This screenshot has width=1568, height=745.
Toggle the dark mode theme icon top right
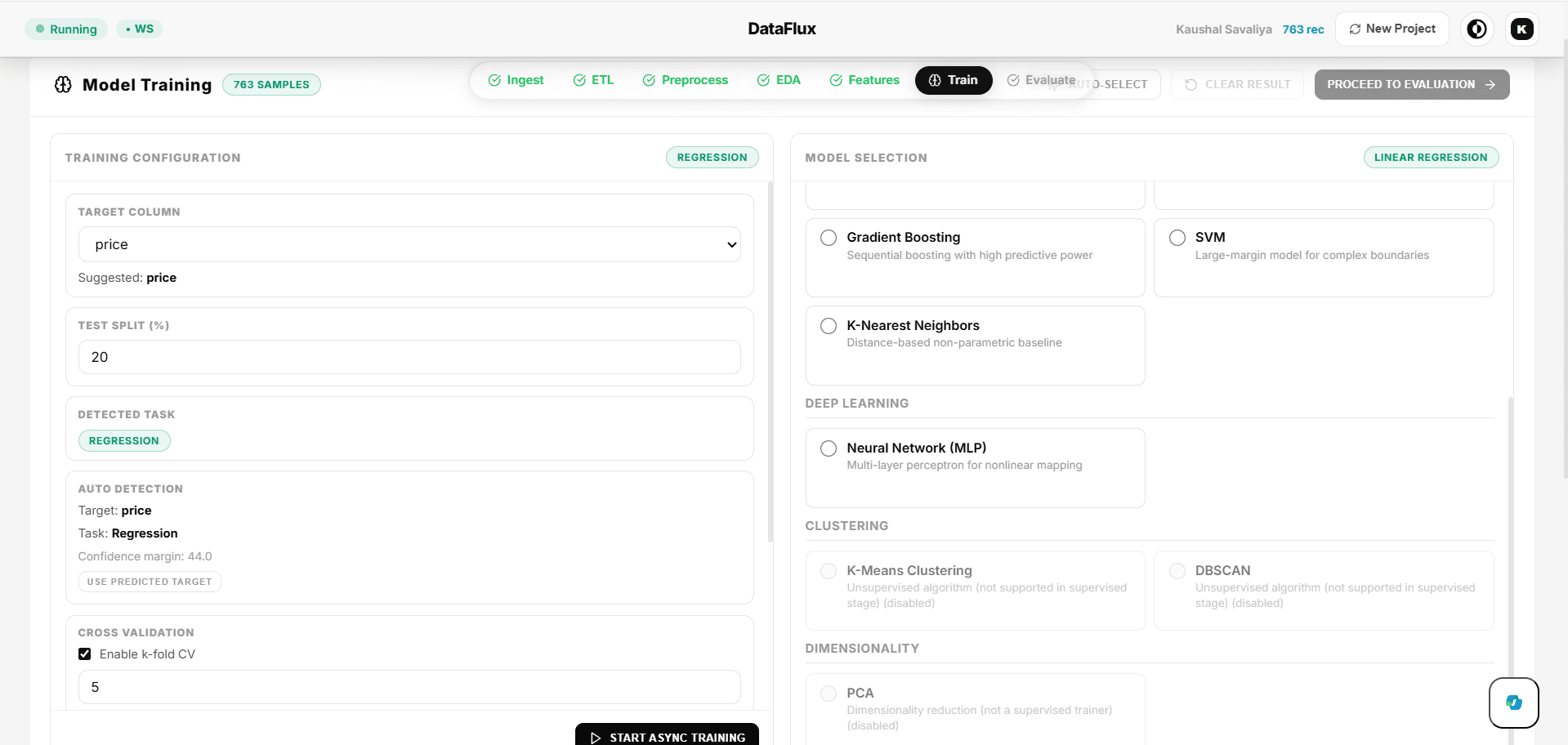[x=1476, y=29]
